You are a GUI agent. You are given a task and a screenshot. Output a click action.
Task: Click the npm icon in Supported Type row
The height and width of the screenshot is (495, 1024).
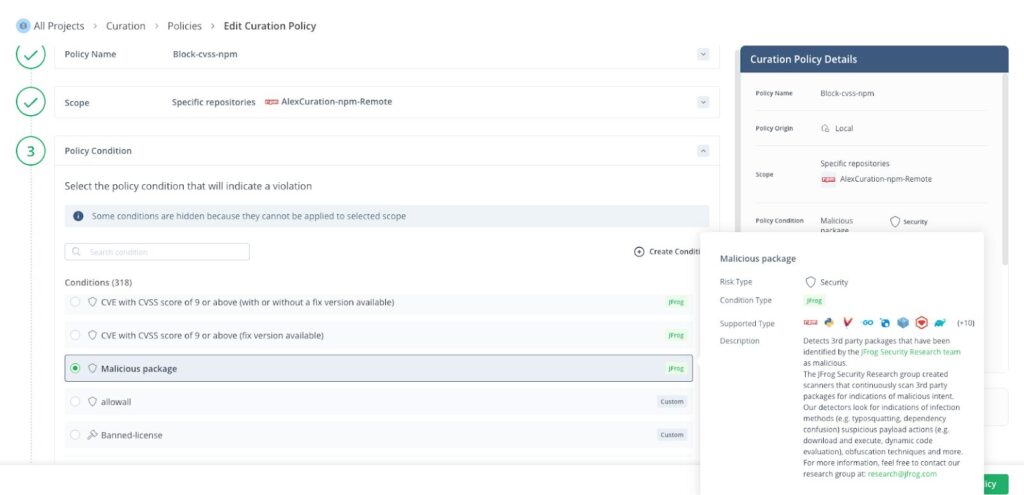point(810,323)
